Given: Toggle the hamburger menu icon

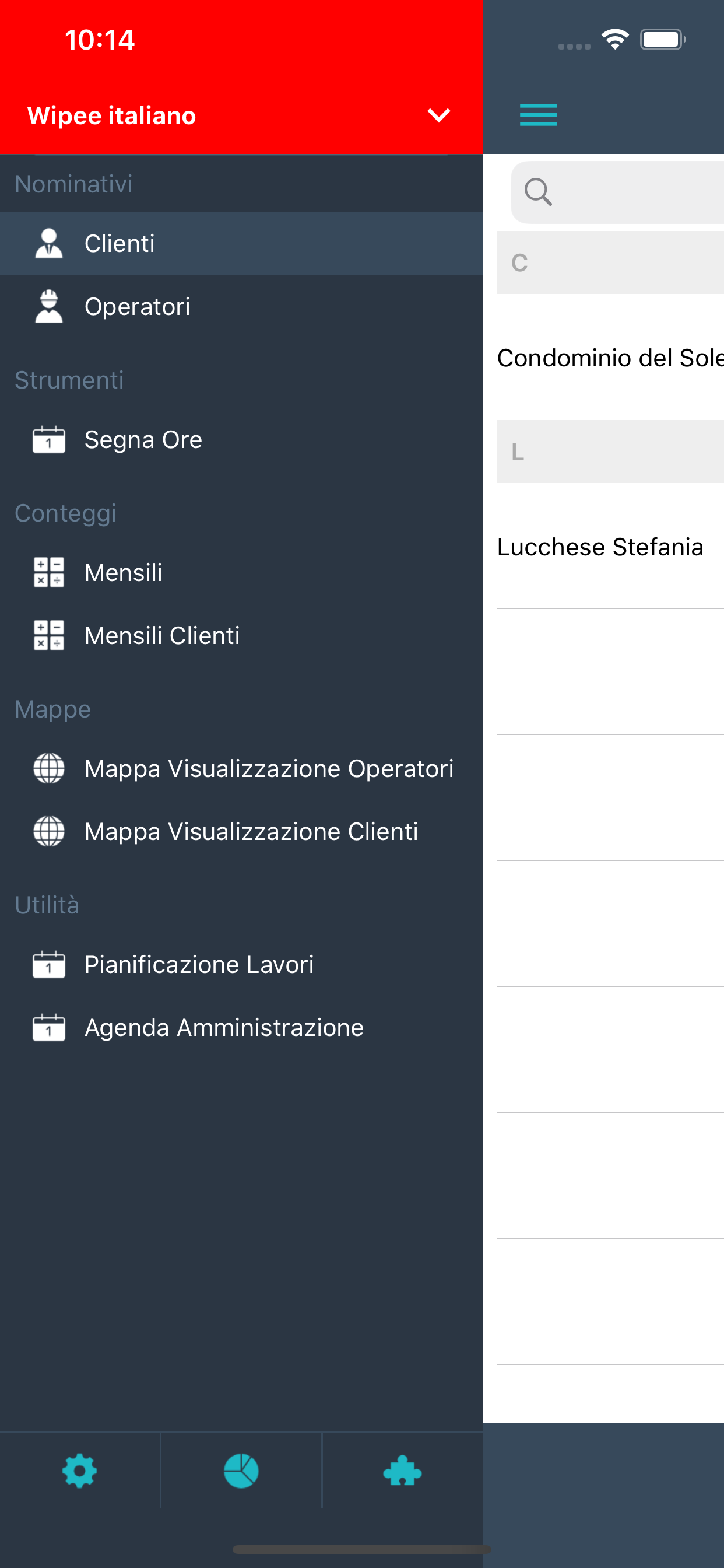Looking at the screenshot, I should pos(538,115).
